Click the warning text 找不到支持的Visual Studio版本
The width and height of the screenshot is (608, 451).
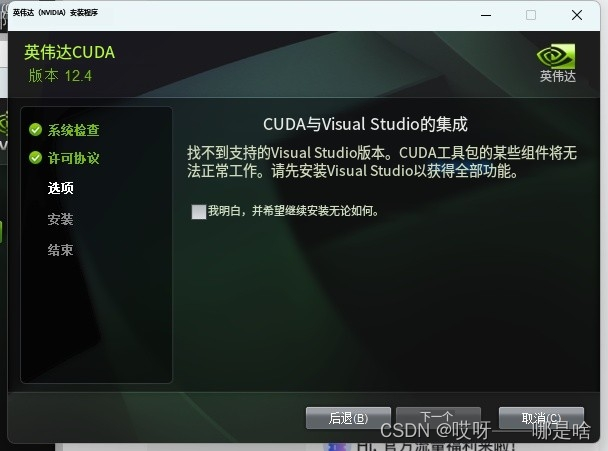pyautogui.click(x=289, y=153)
